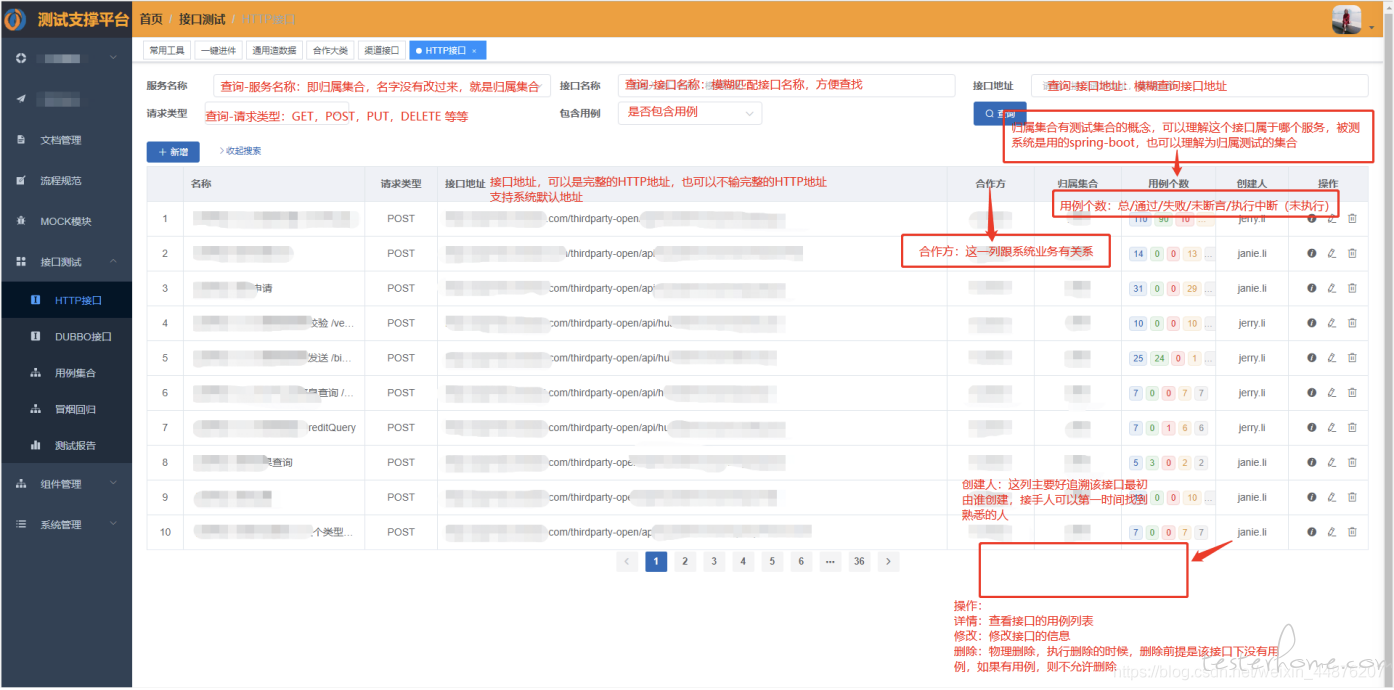Open MOCK模块 in the sidebar
Image resolution: width=1394 pixels, height=690 pixels.
65,221
